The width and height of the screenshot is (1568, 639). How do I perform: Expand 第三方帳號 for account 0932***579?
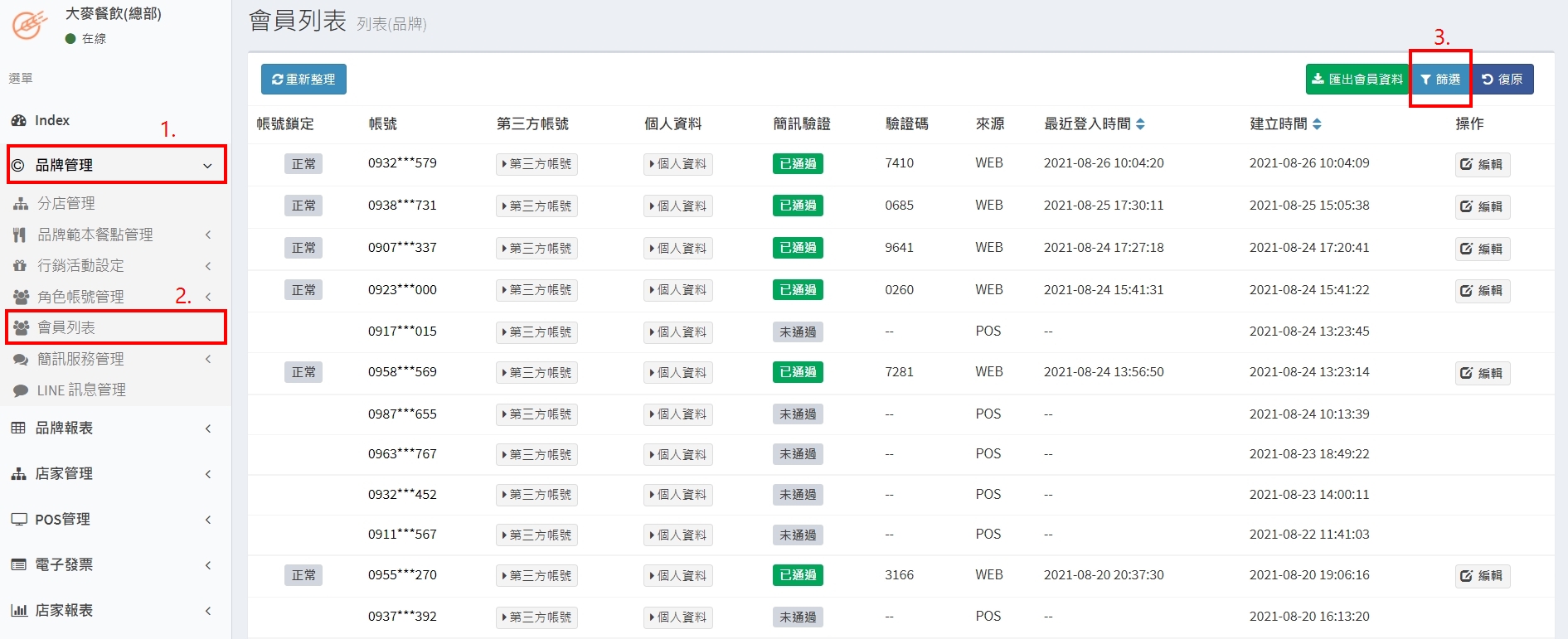click(x=536, y=164)
